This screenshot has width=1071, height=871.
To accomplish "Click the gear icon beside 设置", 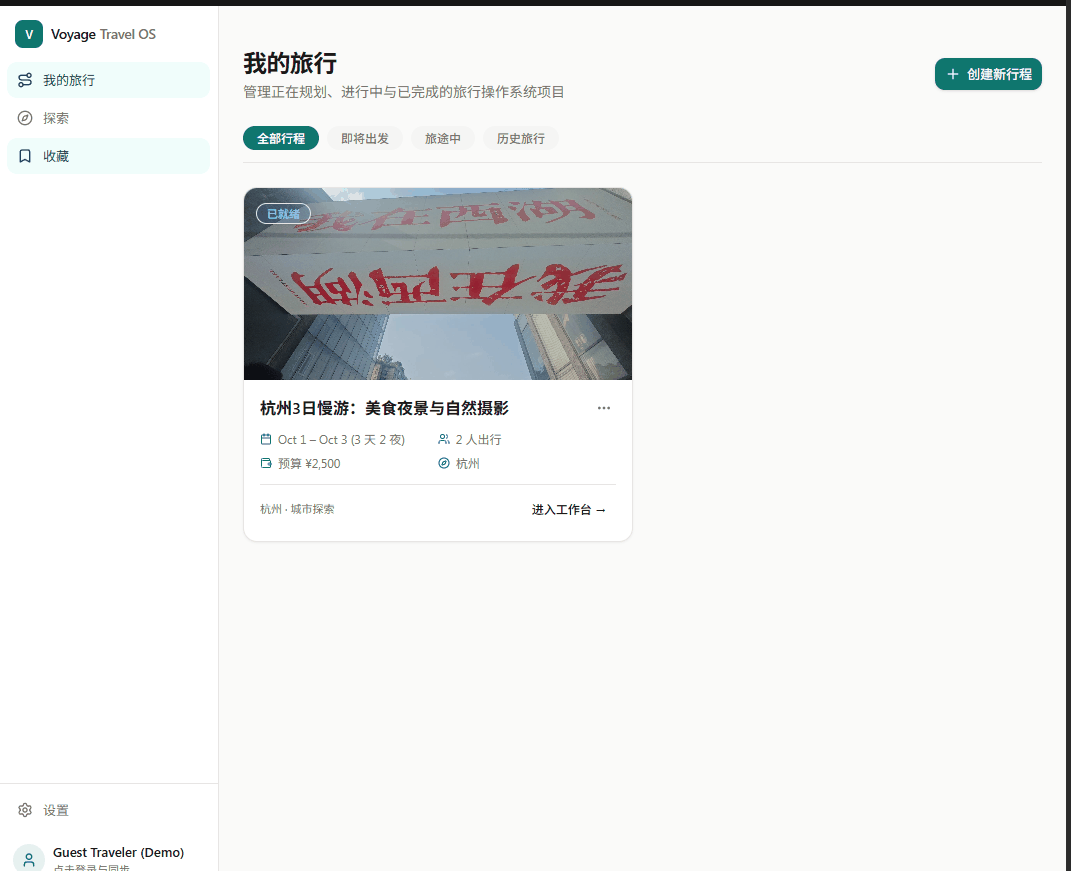I will pos(25,810).
